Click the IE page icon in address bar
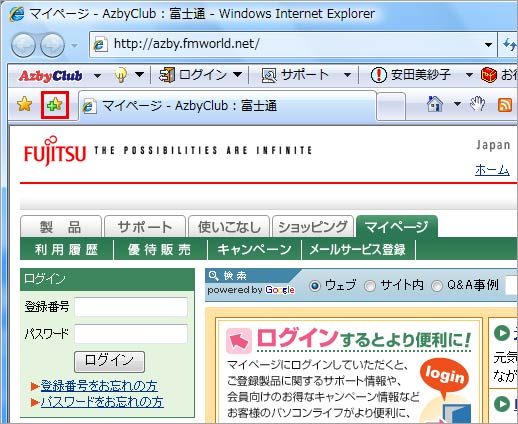Viewport: 518px width, 424px height. [x=100, y=44]
